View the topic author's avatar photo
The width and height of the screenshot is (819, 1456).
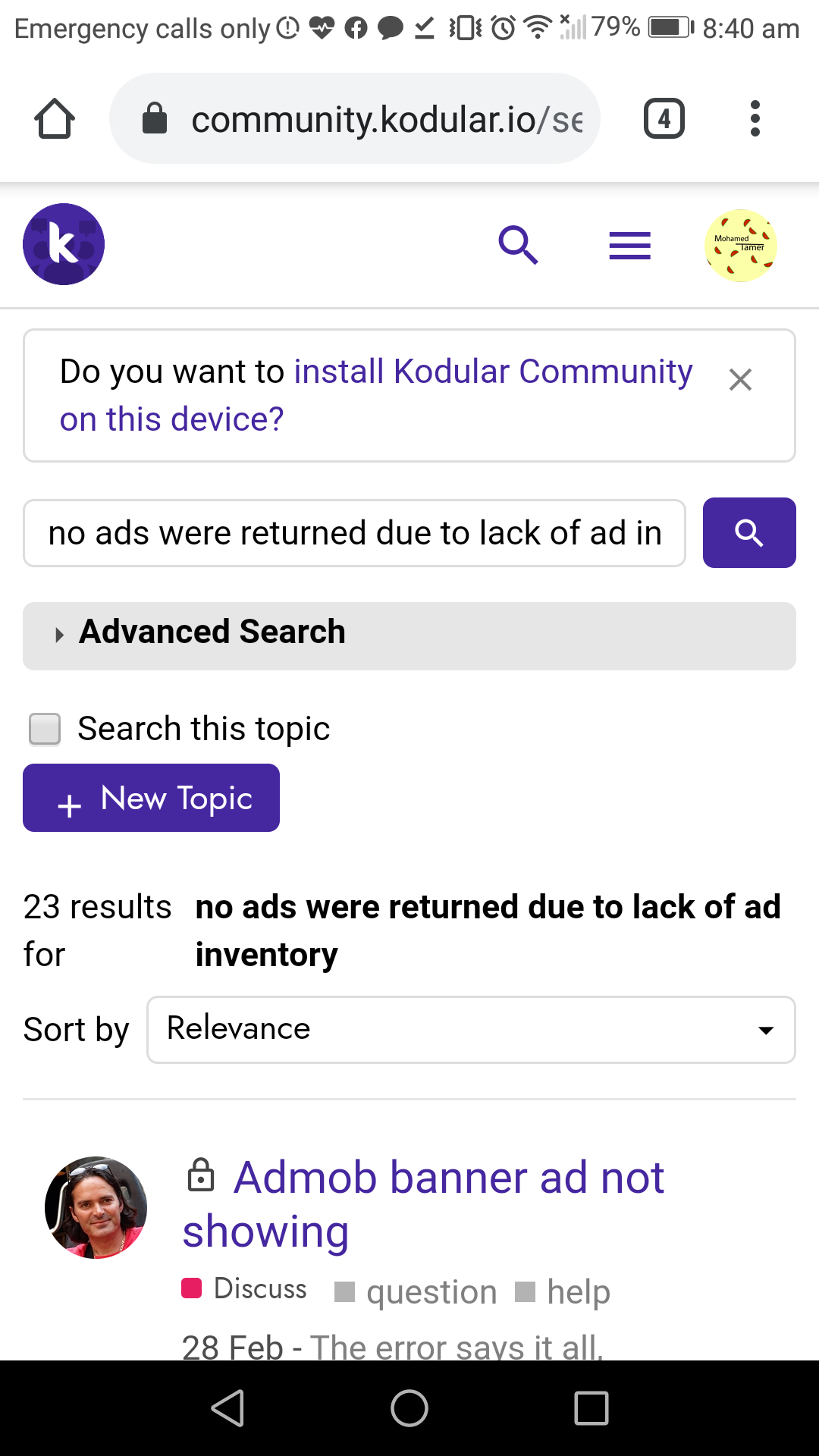(x=96, y=1207)
